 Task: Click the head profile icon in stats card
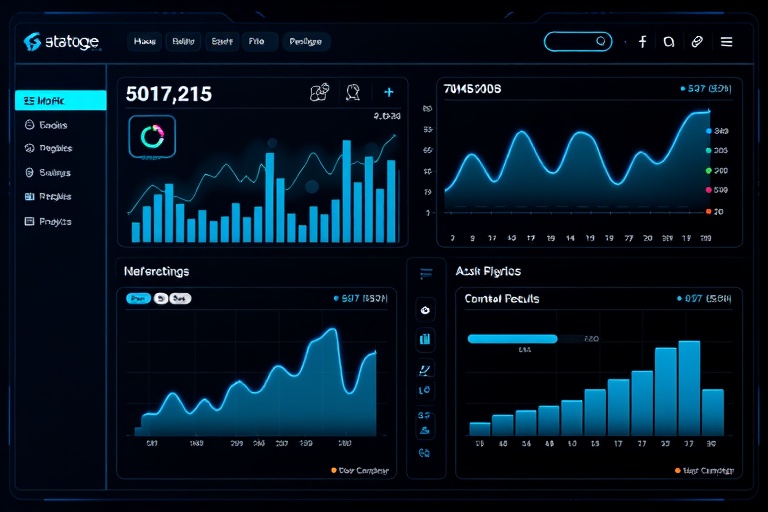(353, 92)
